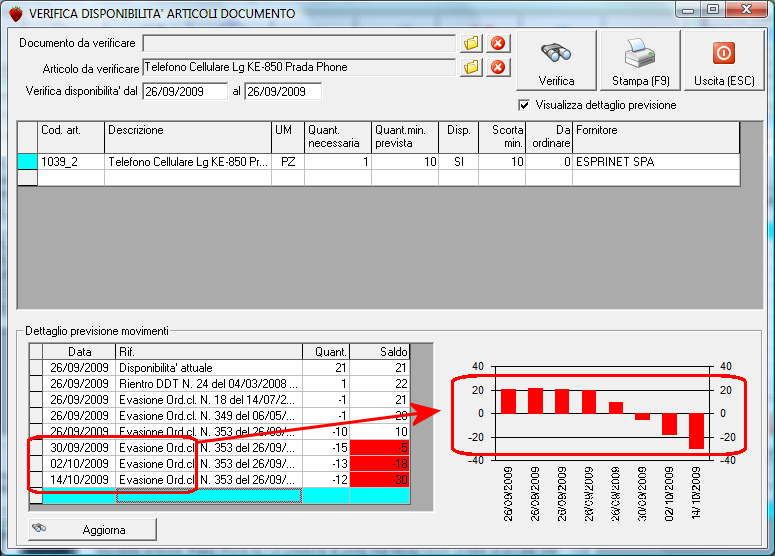
Task: Click the red Saldo cell -30
Action: point(379,479)
